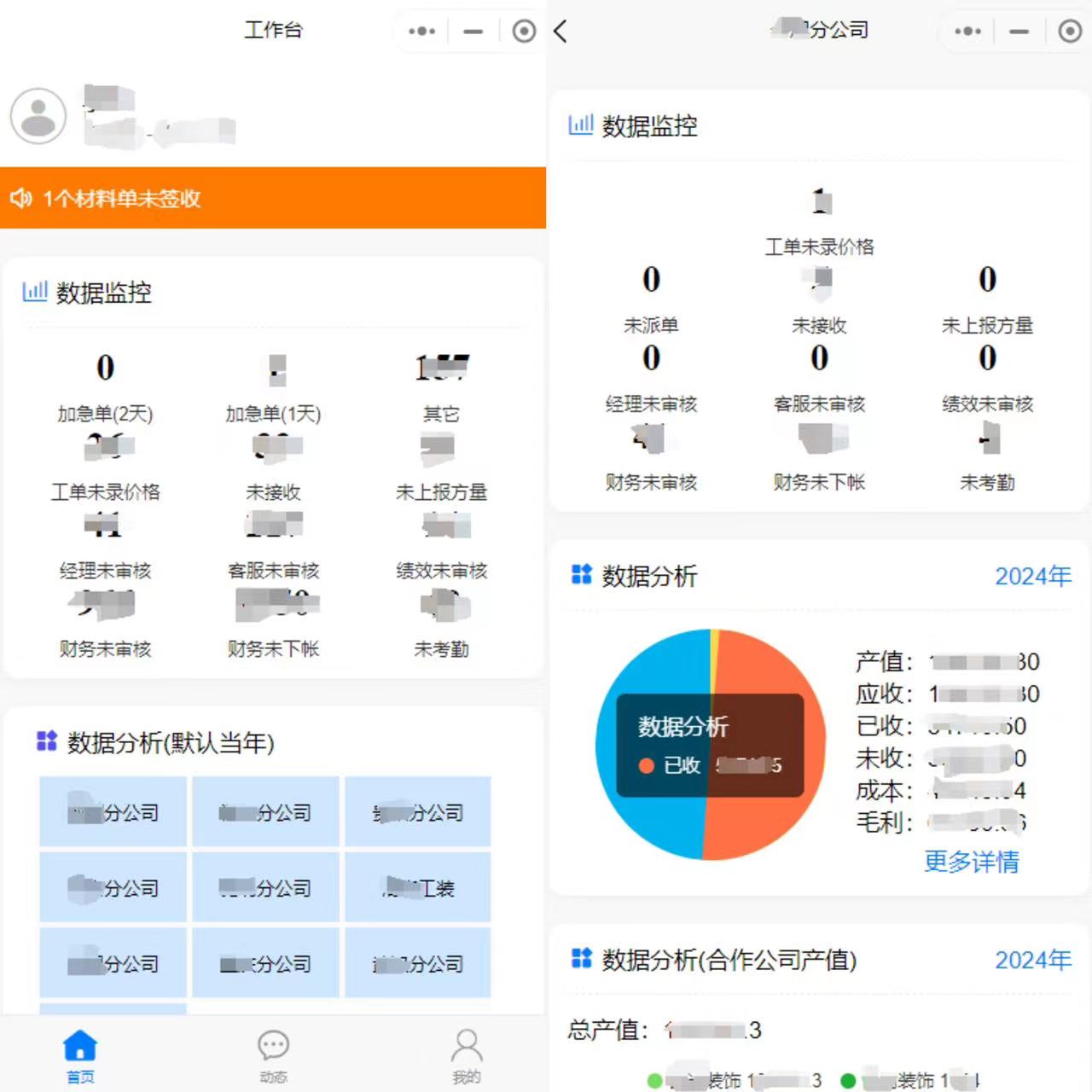Image resolution: width=1092 pixels, height=1092 pixels.
Task: Click the bar chart icon beside 数据监控 on 工作台
Action: click(x=35, y=292)
